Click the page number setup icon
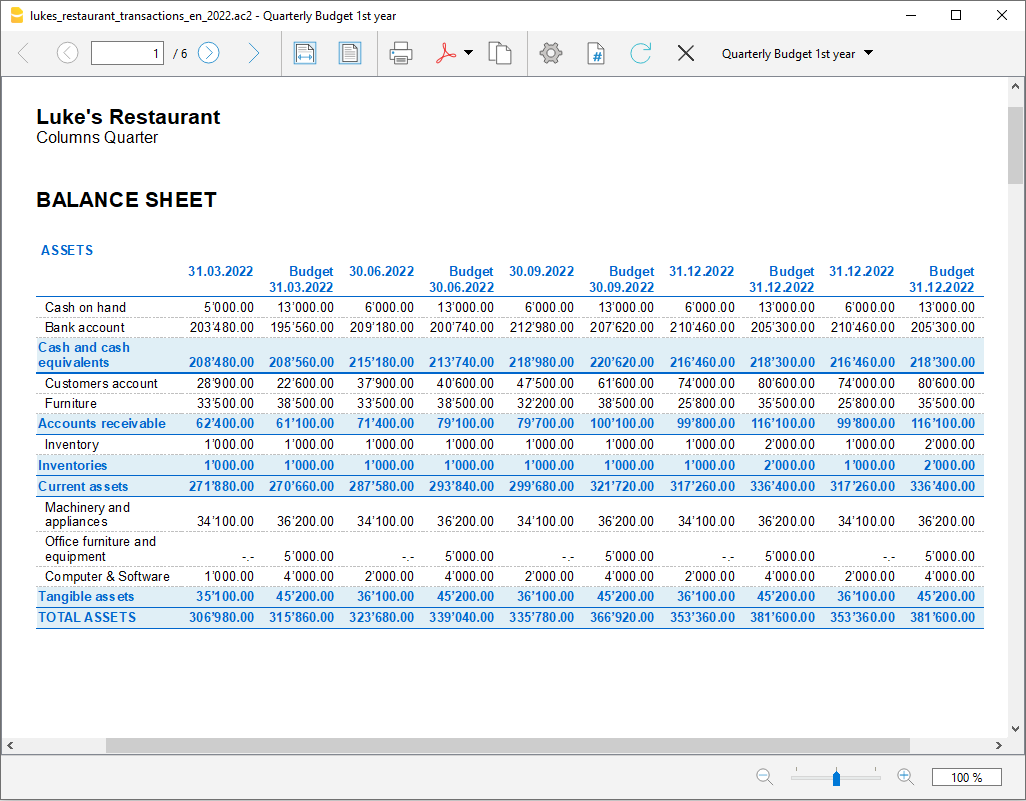Viewport: 1026px width, 801px height. [x=595, y=53]
